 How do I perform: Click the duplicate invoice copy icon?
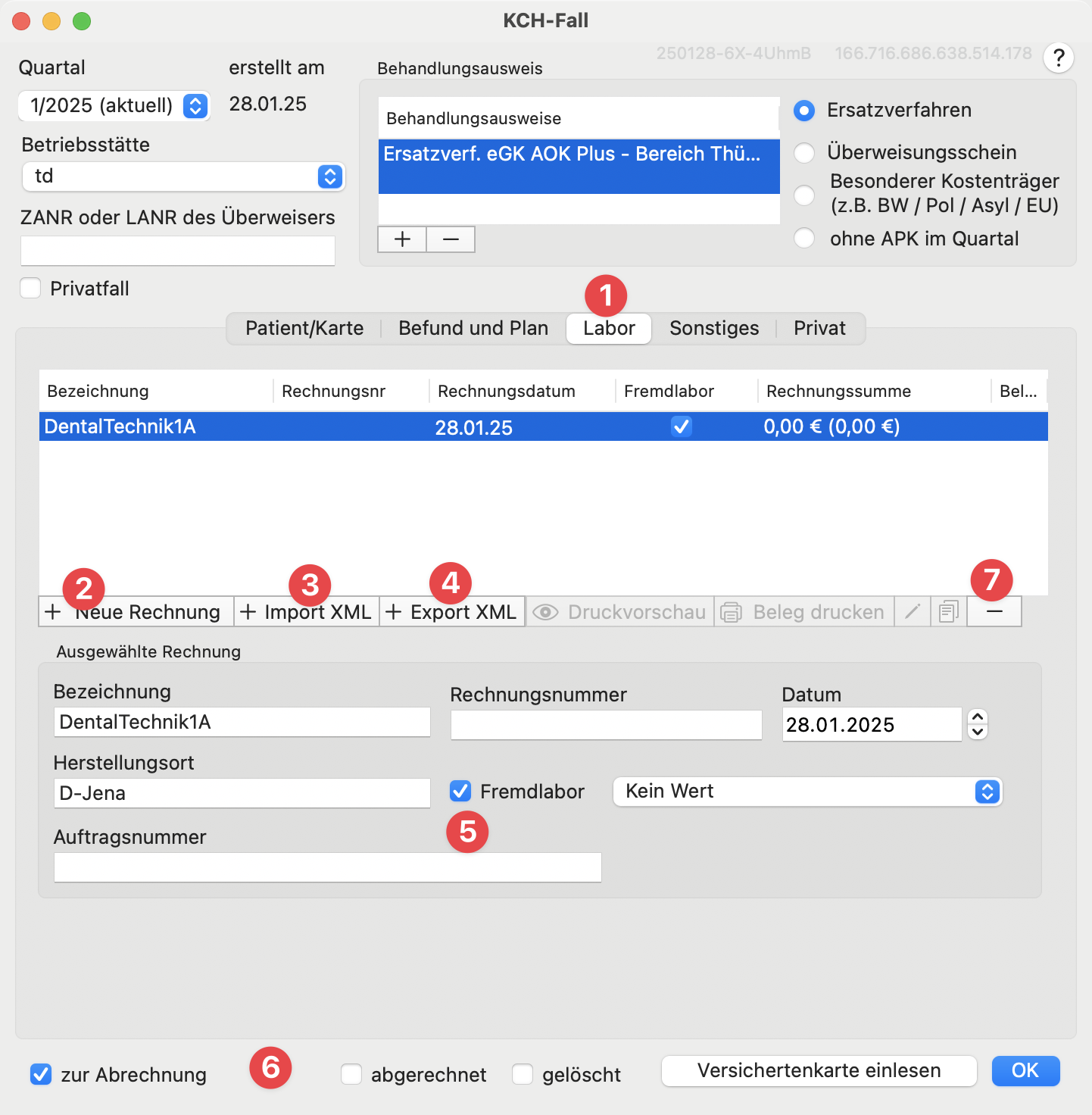pos(948,611)
